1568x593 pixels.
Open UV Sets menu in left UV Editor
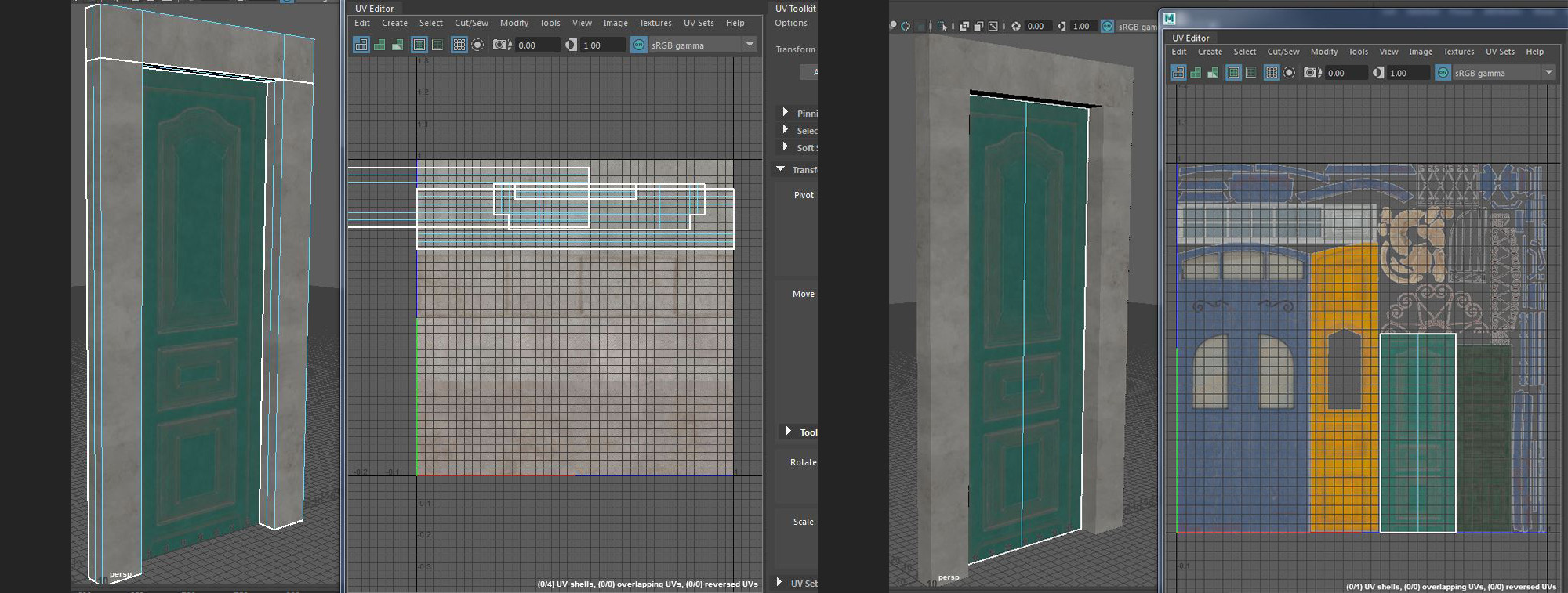(x=699, y=23)
